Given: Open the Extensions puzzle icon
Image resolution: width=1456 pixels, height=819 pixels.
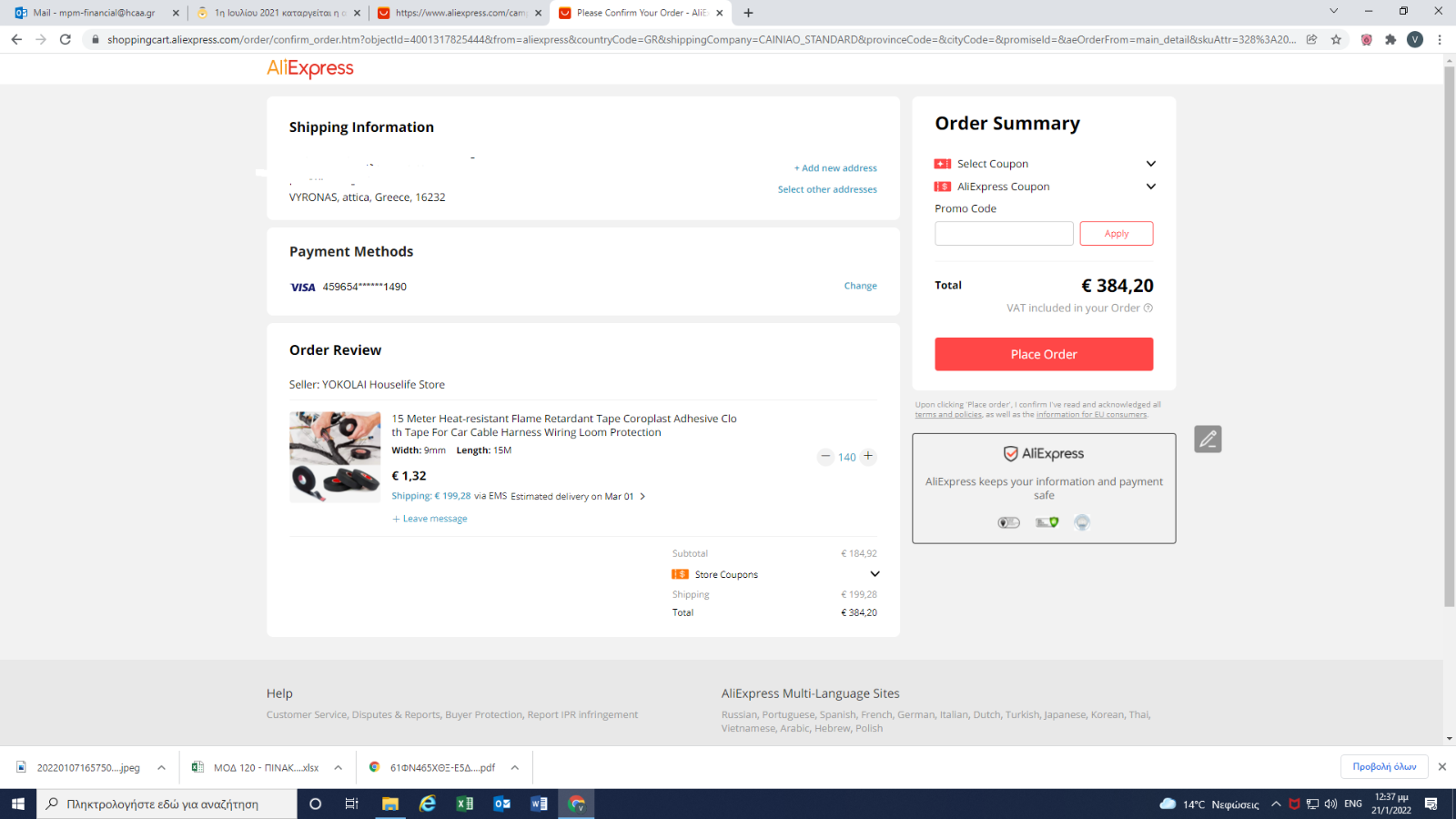Looking at the screenshot, I should 1390,39.
